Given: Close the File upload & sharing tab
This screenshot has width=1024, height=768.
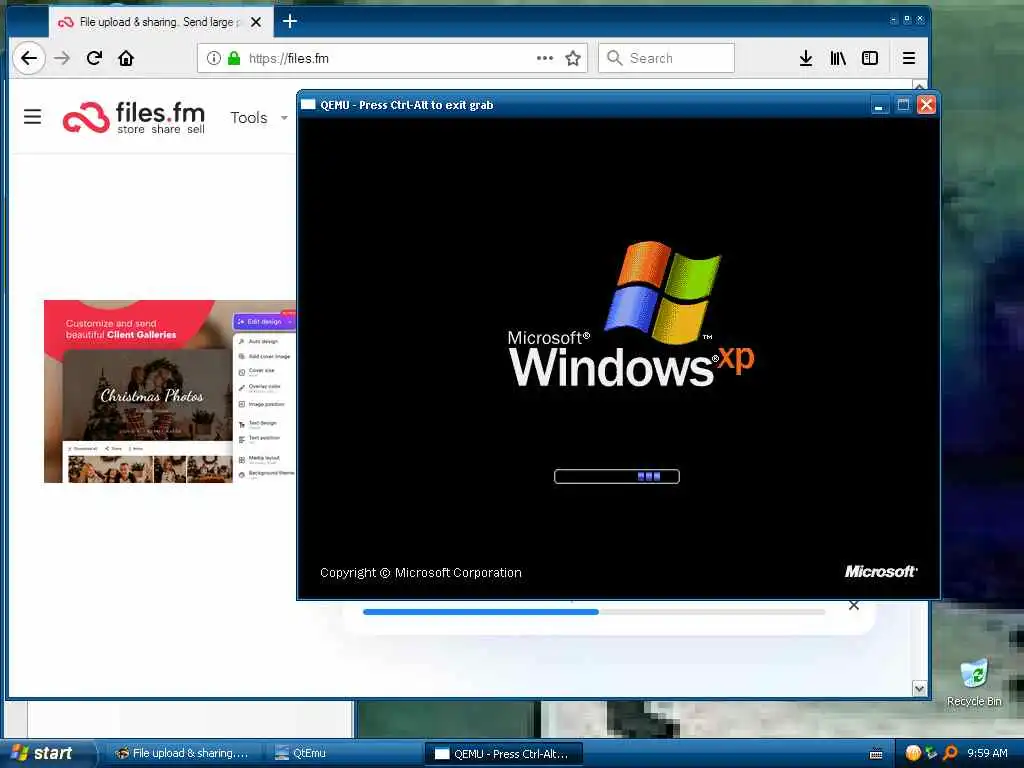Looking at the screenshot, I should click(x=256, y=22).
